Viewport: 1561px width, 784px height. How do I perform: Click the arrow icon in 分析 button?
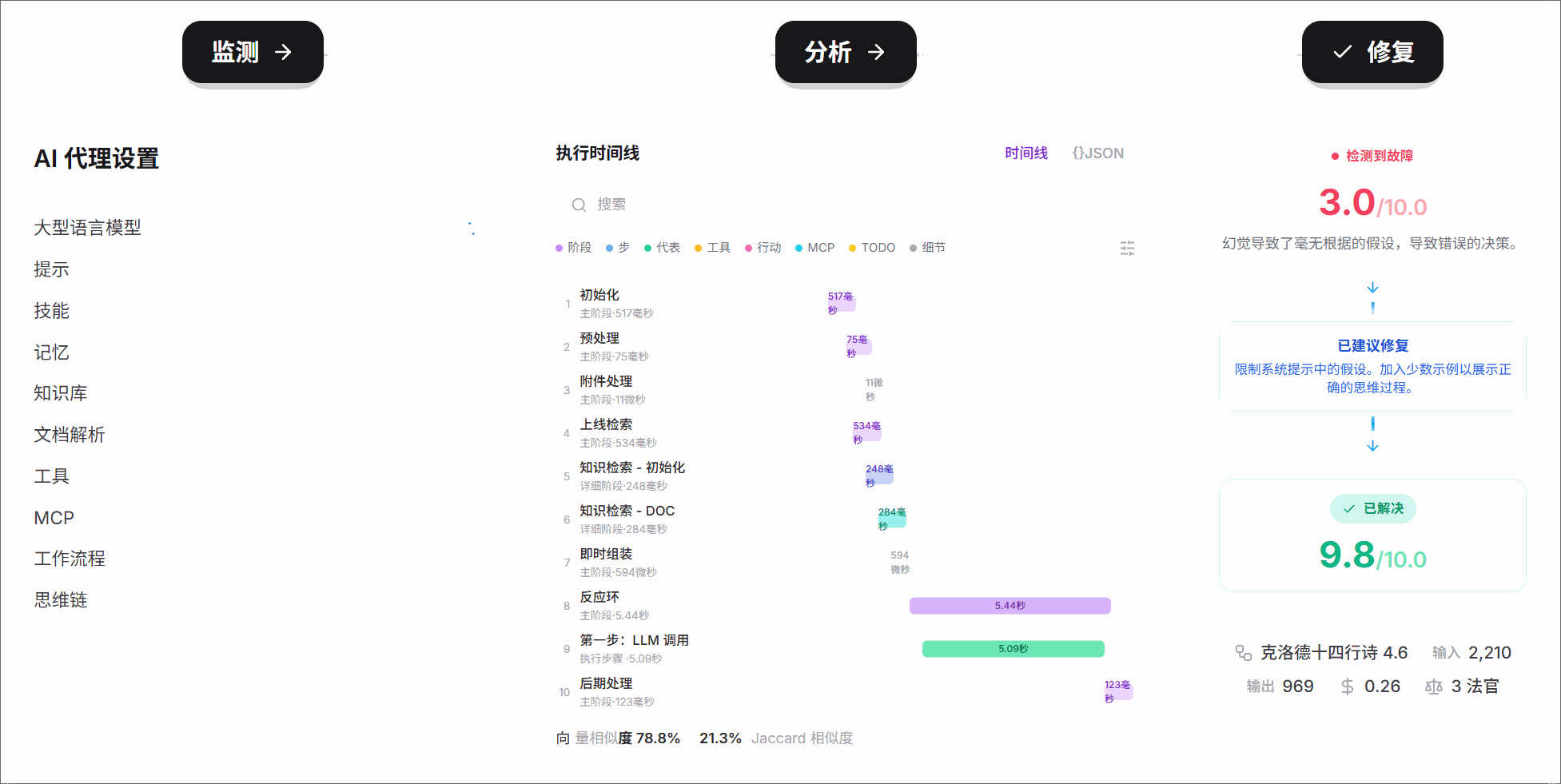point(876,52)
